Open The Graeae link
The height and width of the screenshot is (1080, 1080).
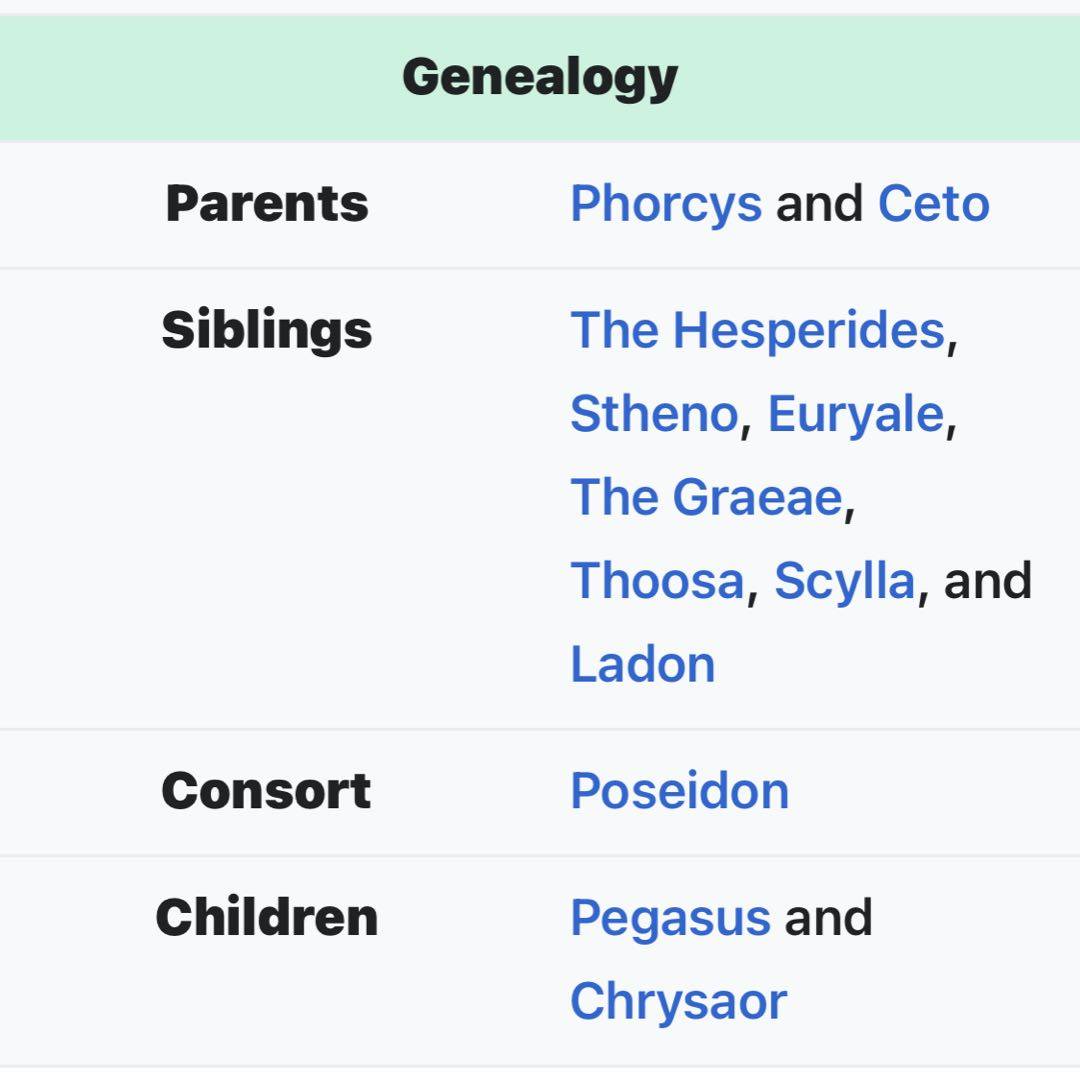click(705, 497)
